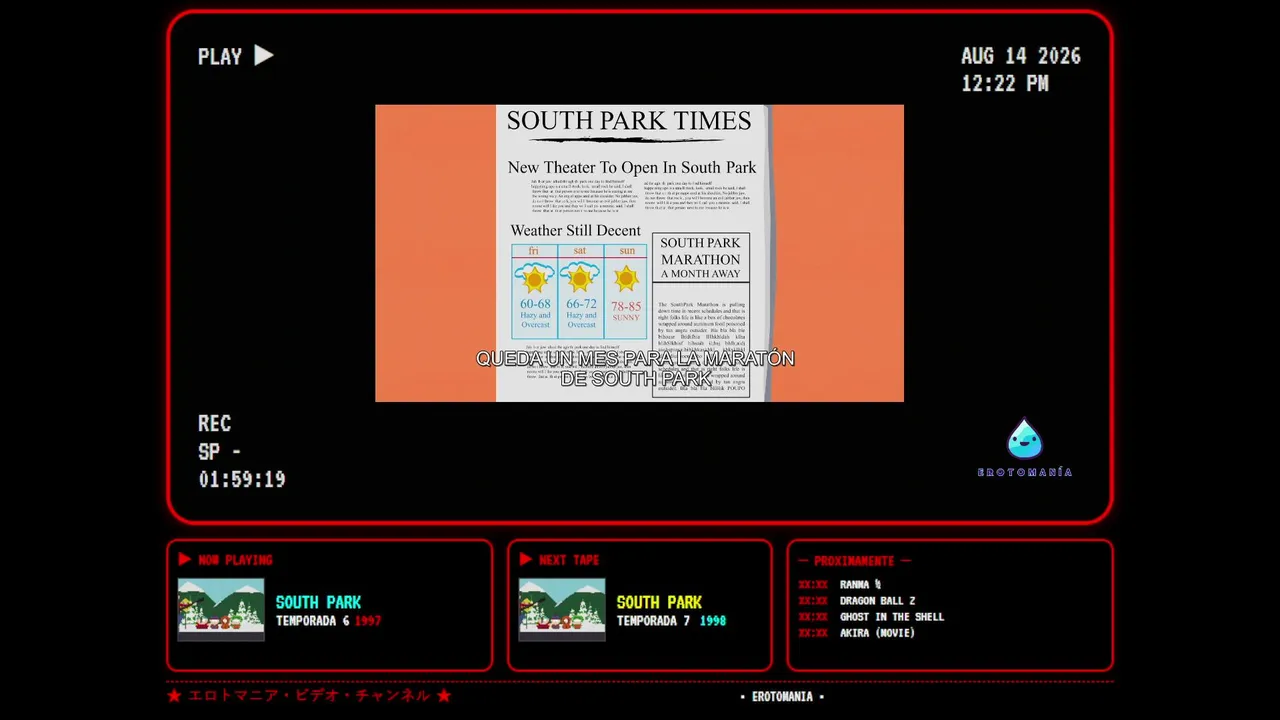1280x720 pixels.
Task: Click the xx:xx time beside AKIRA (MOVIE)
Action: [x=813, y=633]
